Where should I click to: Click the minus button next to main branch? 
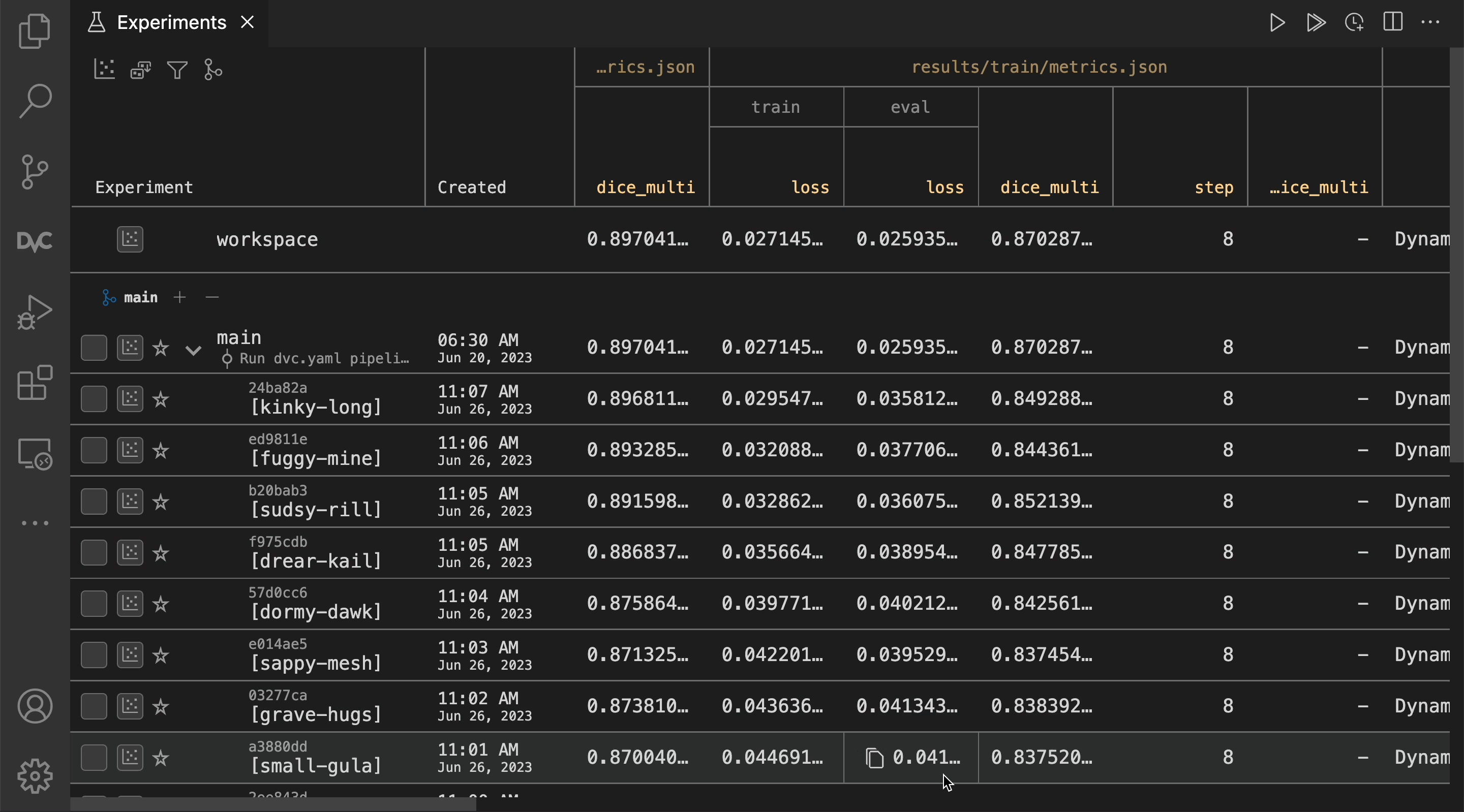211,297
